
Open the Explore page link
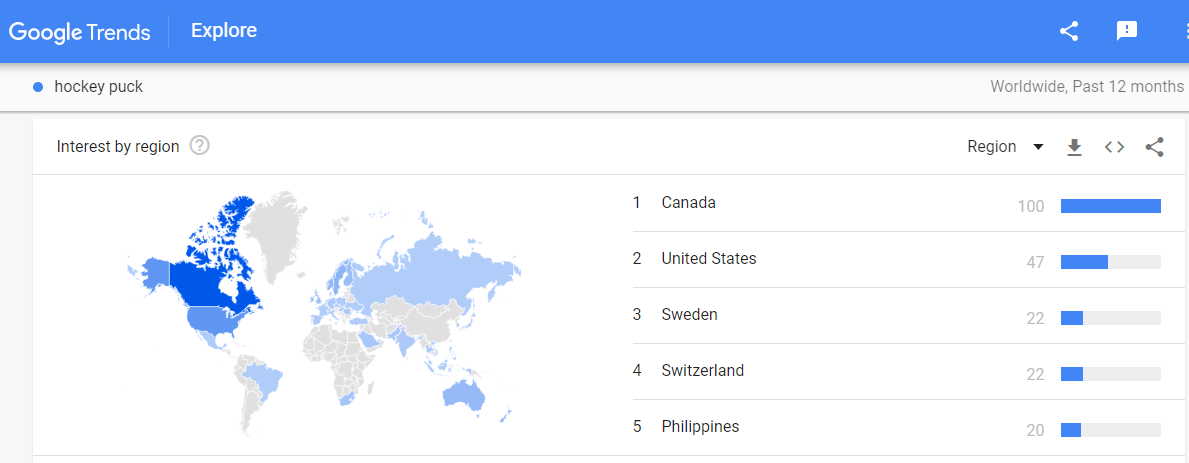pos(224,31)
